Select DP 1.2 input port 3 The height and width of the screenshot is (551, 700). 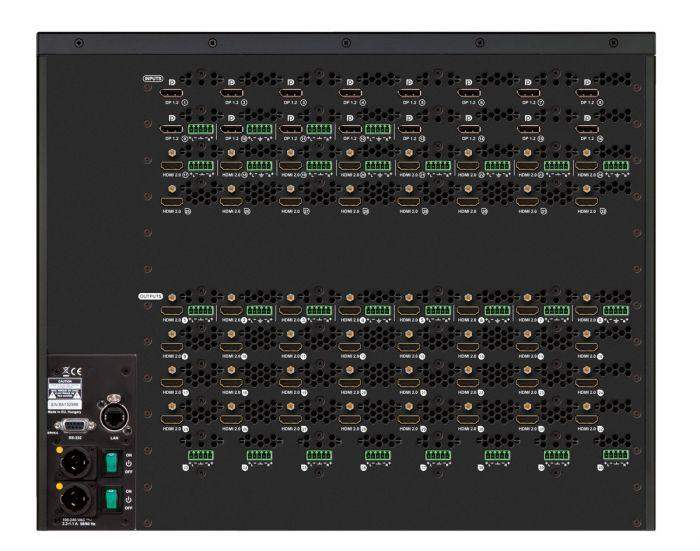(x=291, y=93)
